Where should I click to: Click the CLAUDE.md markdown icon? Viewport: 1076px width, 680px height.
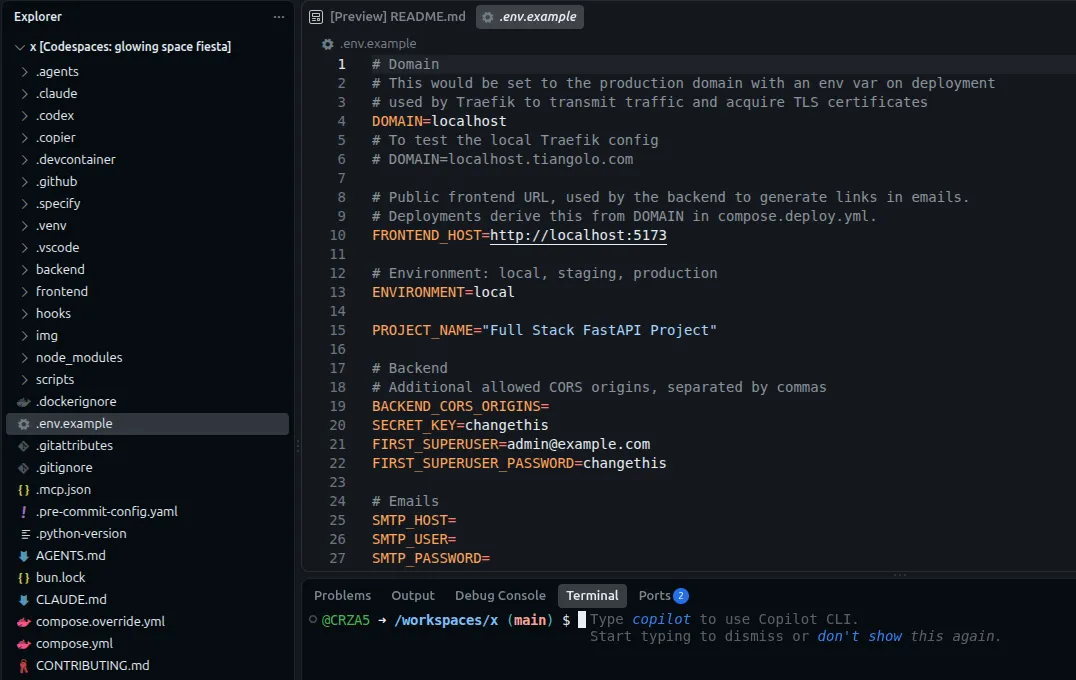pyautogui.click(x=24, y=600)
